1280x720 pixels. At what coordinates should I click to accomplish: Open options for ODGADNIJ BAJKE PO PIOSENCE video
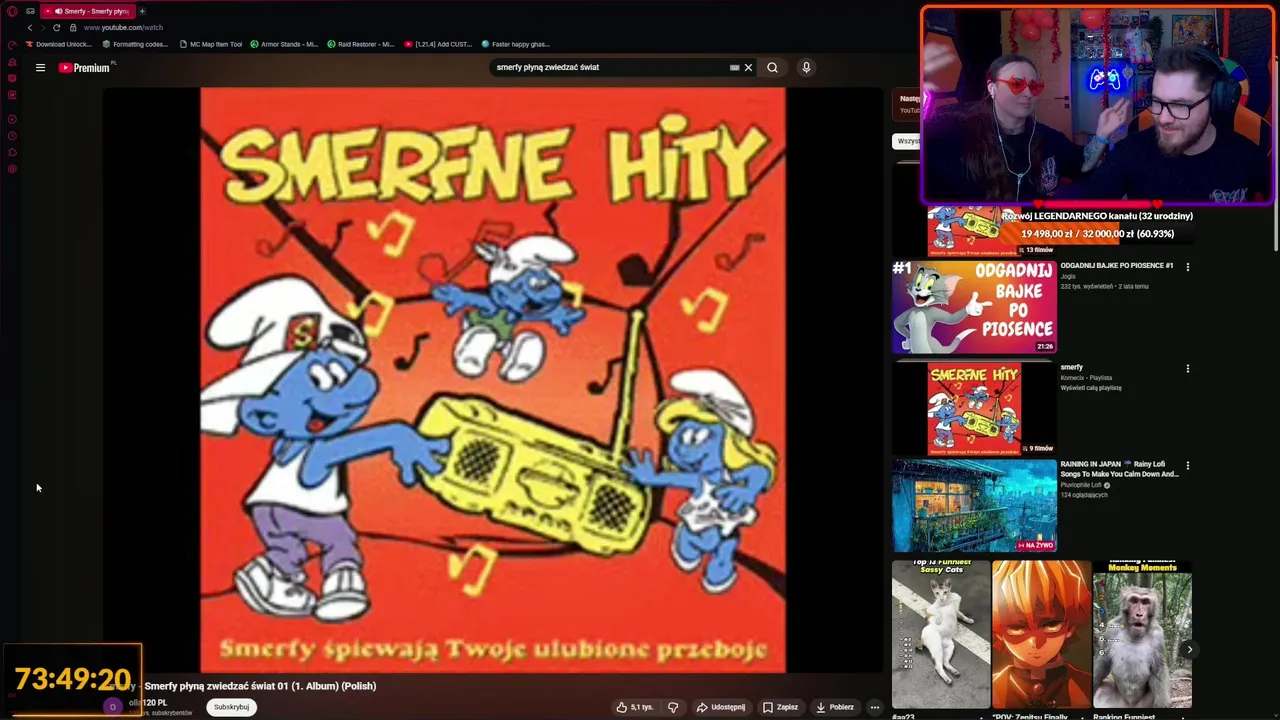coord(1188,267)
